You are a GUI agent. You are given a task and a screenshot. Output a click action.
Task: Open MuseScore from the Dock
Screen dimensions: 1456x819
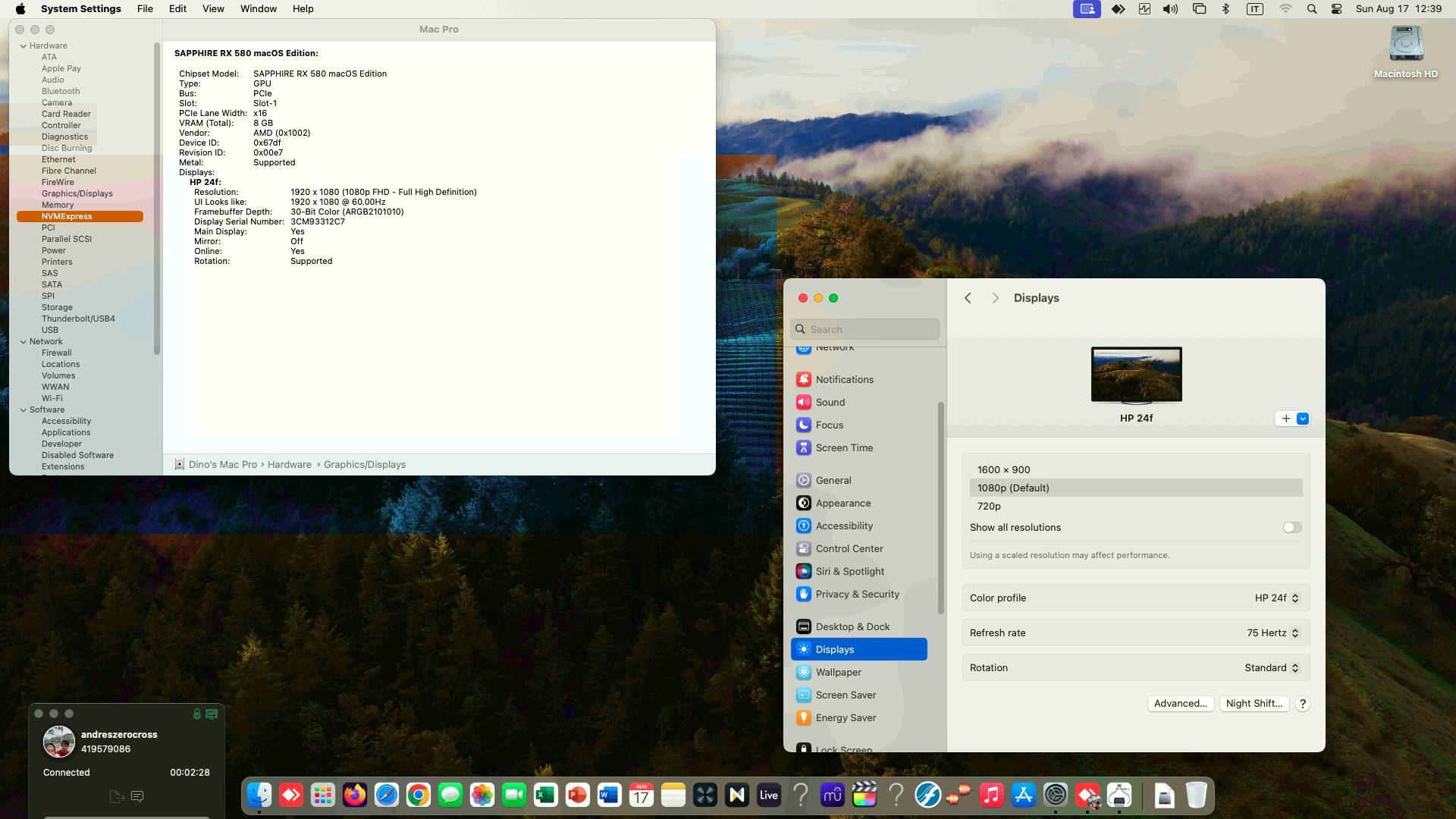point(833,795)
